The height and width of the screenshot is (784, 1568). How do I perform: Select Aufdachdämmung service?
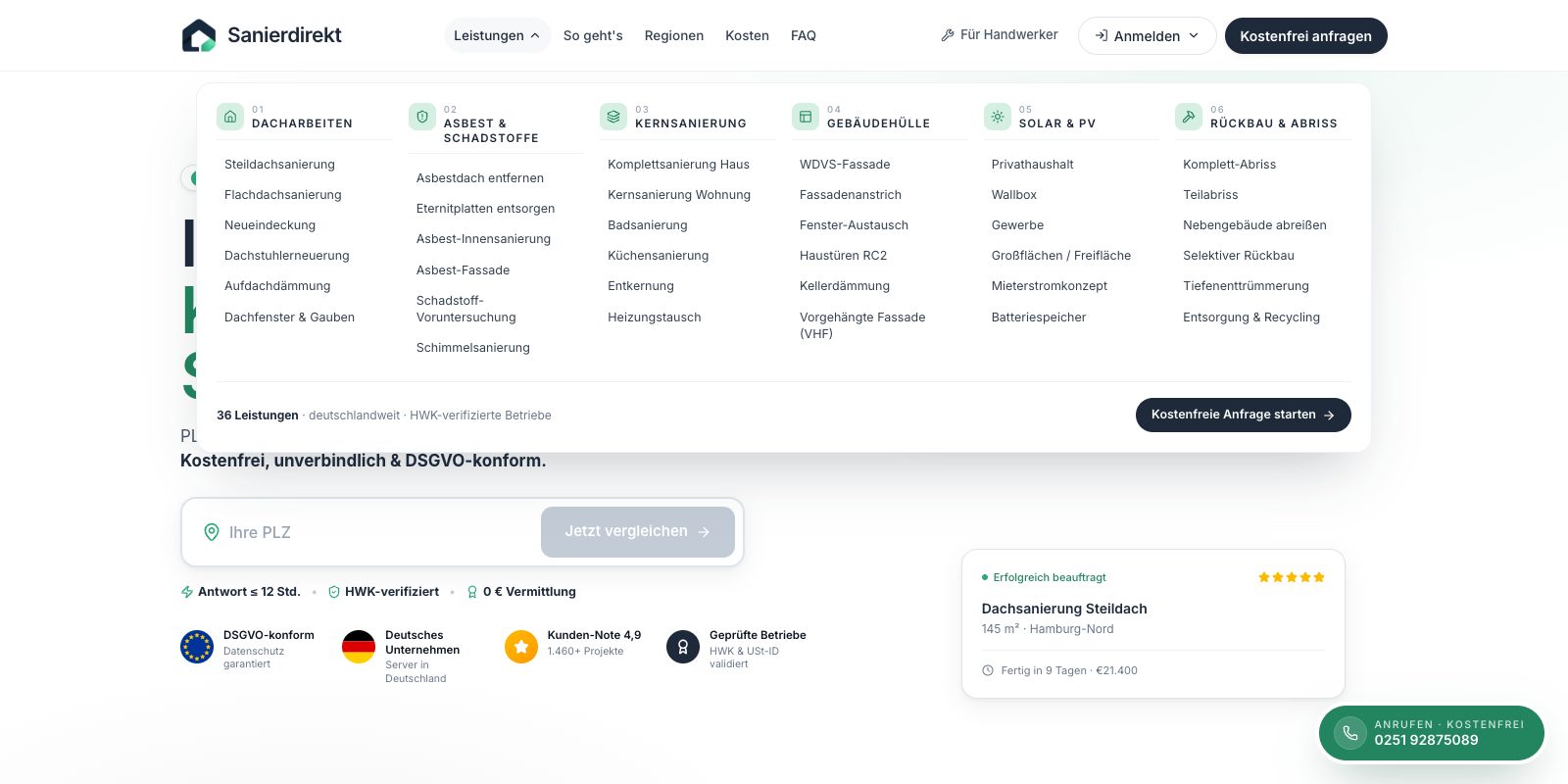[277, 285]
